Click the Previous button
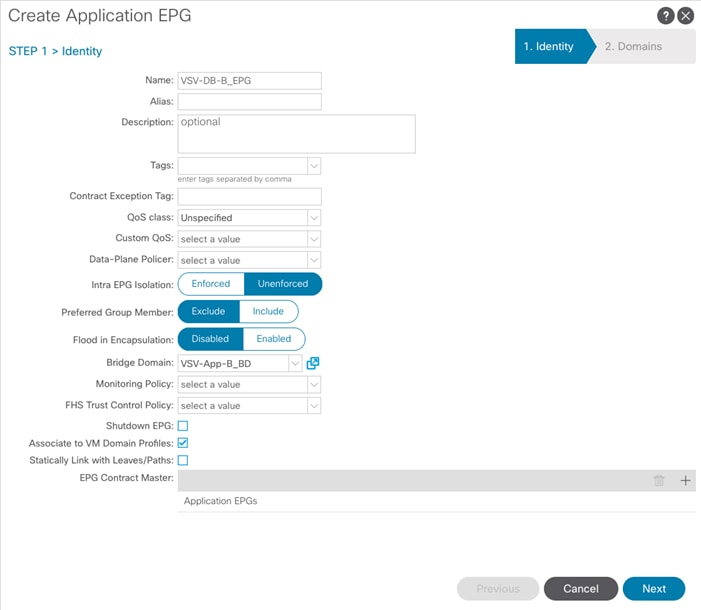Viewport: 701px width, 610px height. coord(498,589)
